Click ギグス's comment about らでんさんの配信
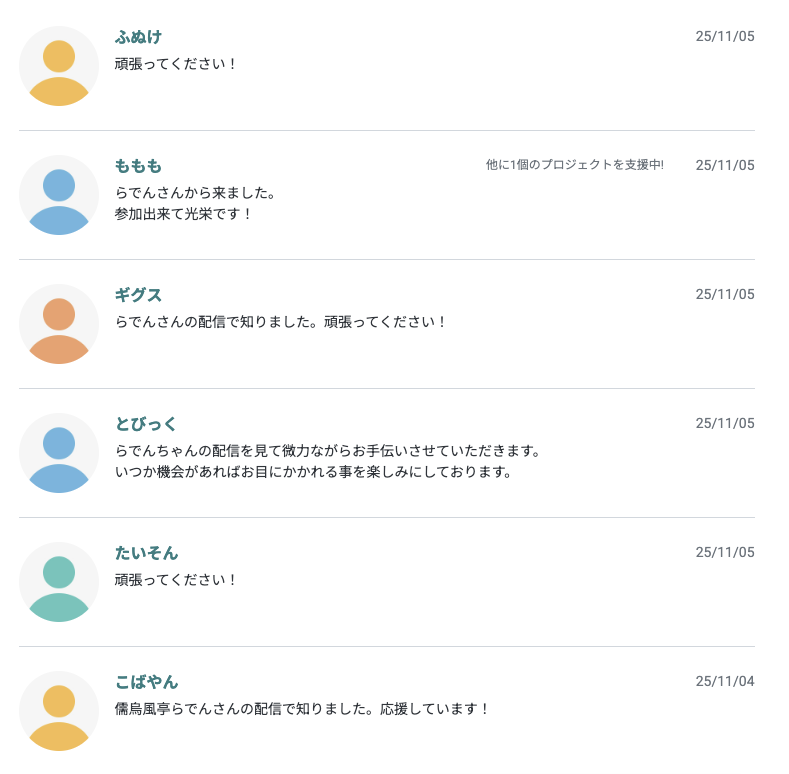 280,322
